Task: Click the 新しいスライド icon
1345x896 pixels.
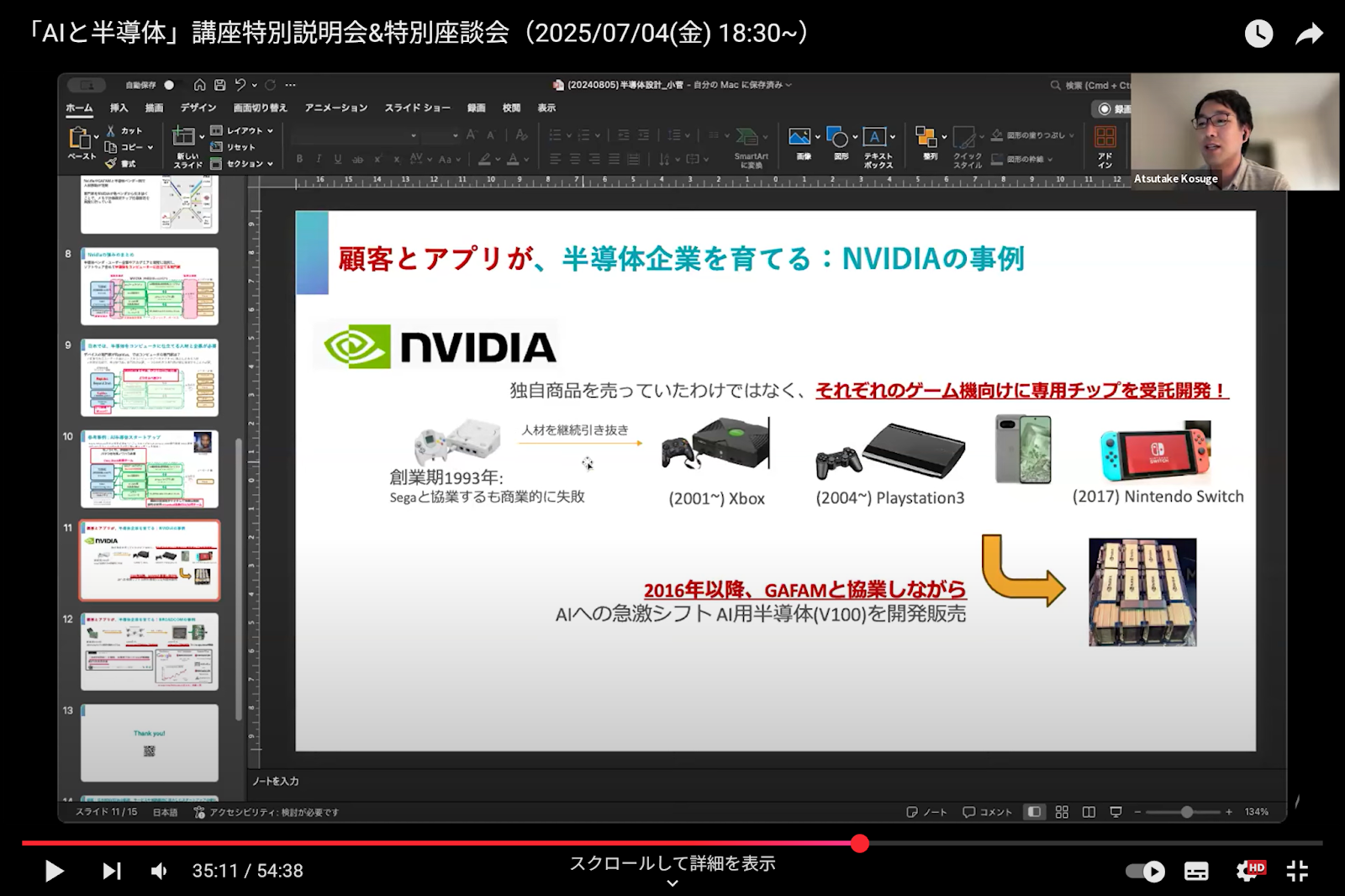Action: (183, 136)
